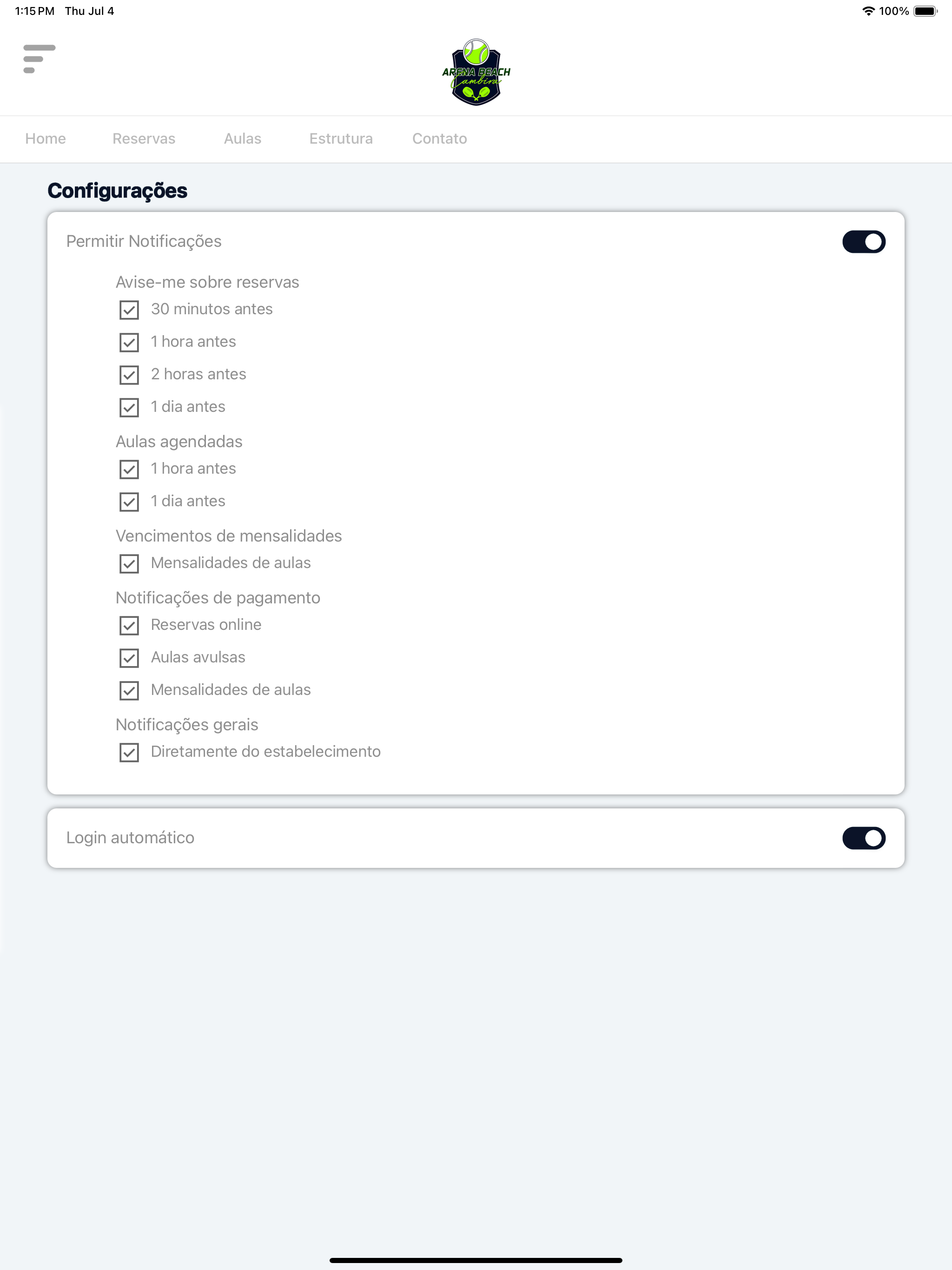952x1270 pixels.
Task: Open the Reservas tab
Action: (x=144, y=139)
